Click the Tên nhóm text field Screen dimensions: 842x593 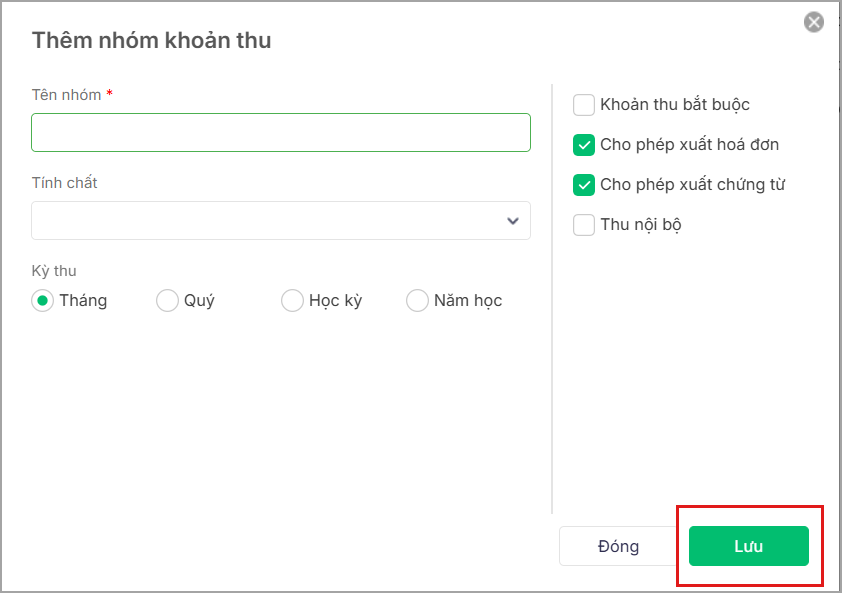click(x=280, y=132)
